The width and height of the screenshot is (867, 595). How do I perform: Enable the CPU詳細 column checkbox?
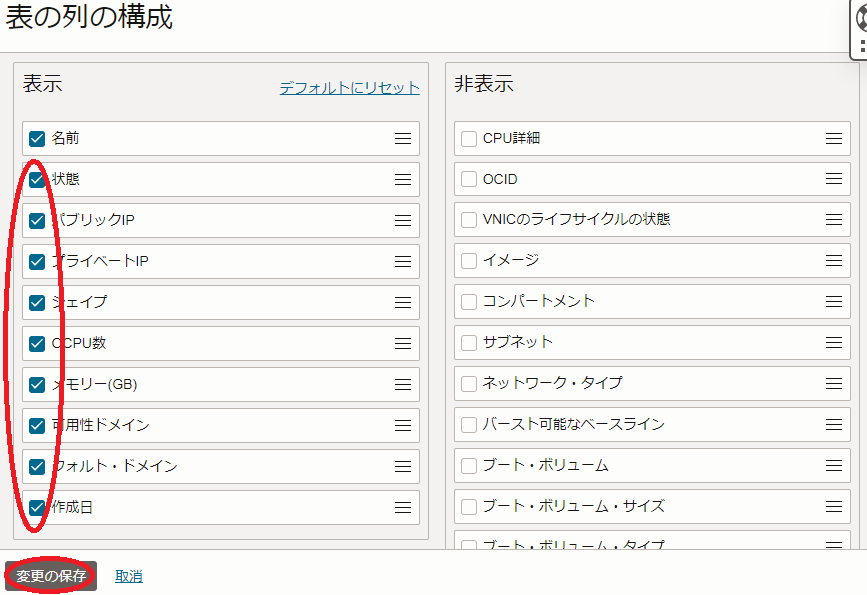[469, 139]
